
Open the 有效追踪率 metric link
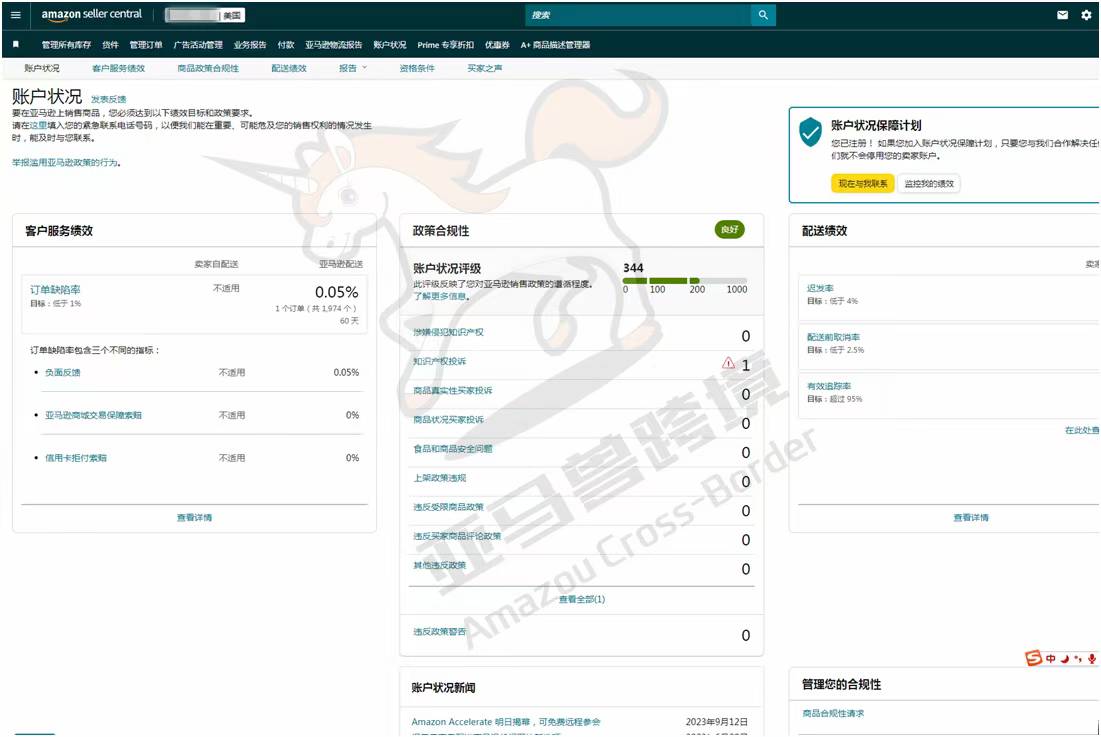point(829,387)
